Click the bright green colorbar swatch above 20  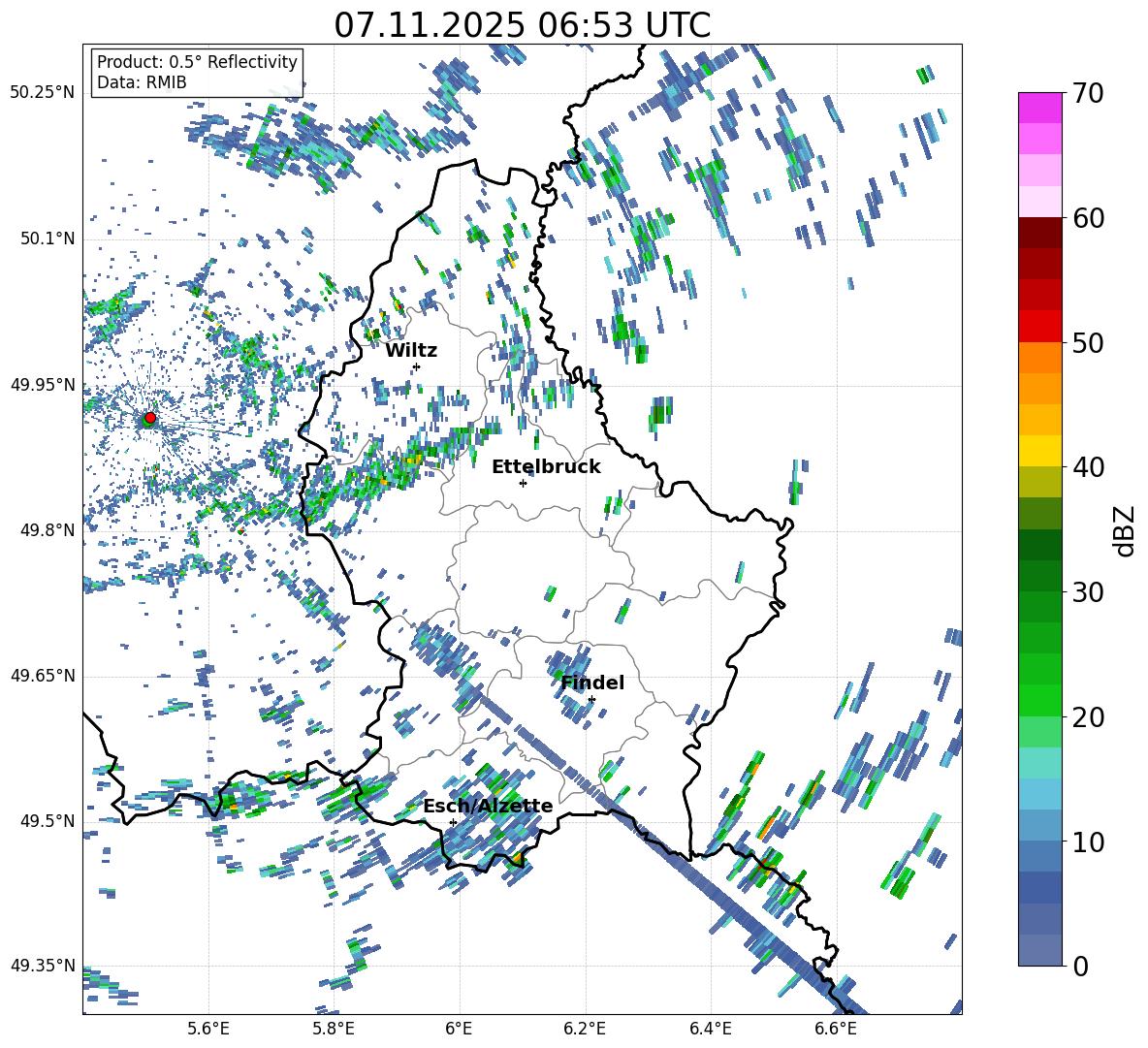point(1040,700)
